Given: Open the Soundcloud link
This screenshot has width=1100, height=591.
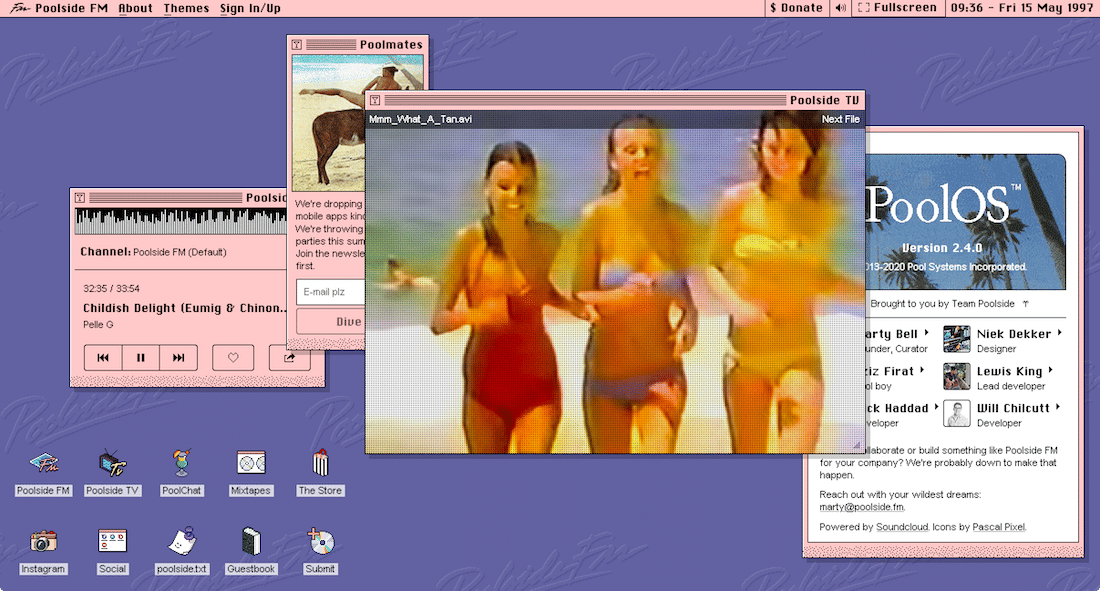Looking at the screenshot, I should click(x=901, y=526).
